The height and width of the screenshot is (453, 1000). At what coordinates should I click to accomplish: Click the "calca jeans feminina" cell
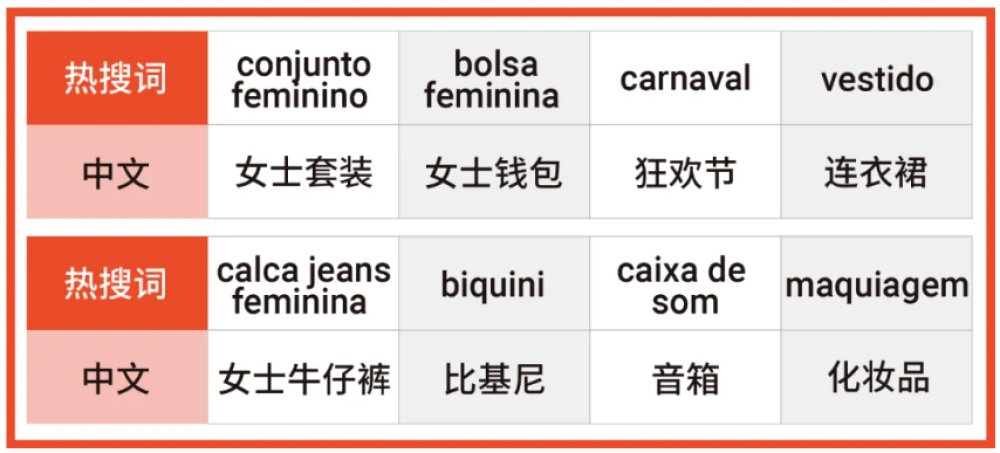(x=303, y=283)
